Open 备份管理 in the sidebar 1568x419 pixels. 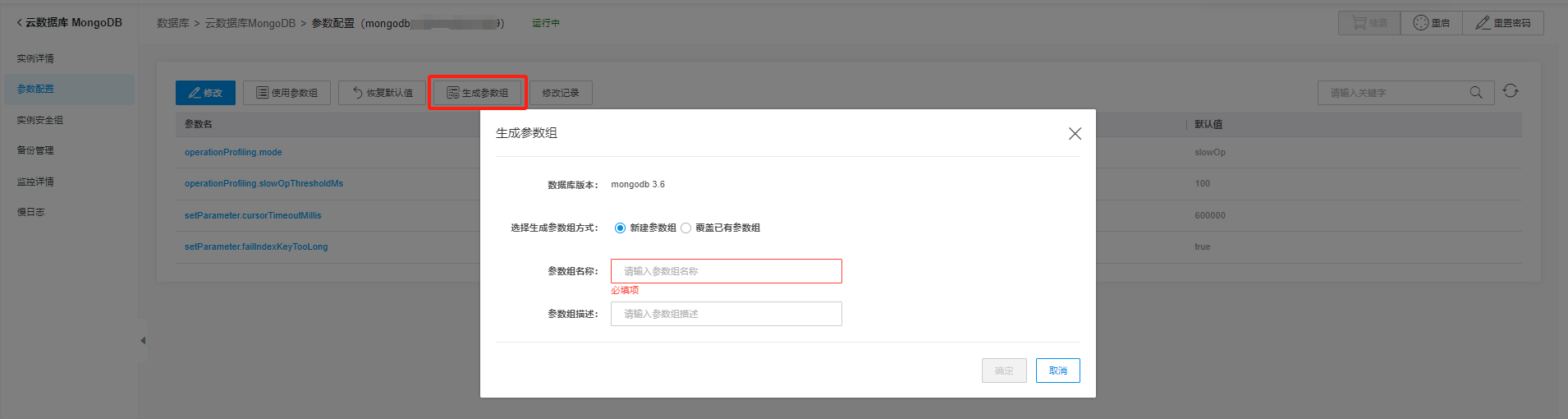[35, 150]
